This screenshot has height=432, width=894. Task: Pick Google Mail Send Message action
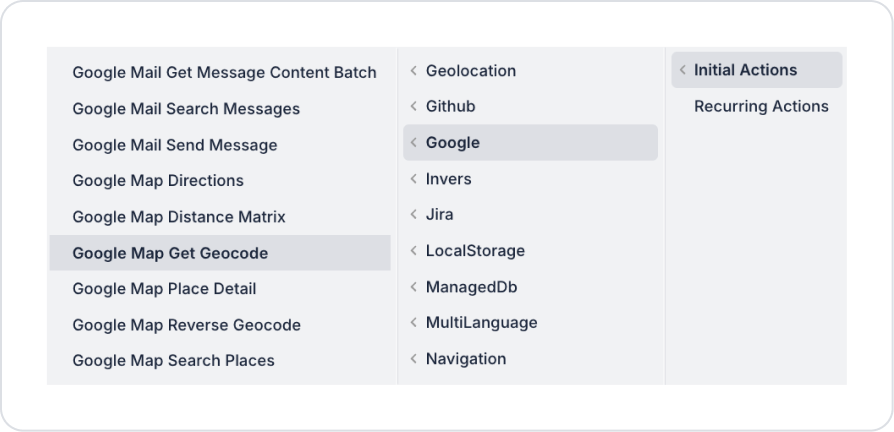[x=174, y=145]
